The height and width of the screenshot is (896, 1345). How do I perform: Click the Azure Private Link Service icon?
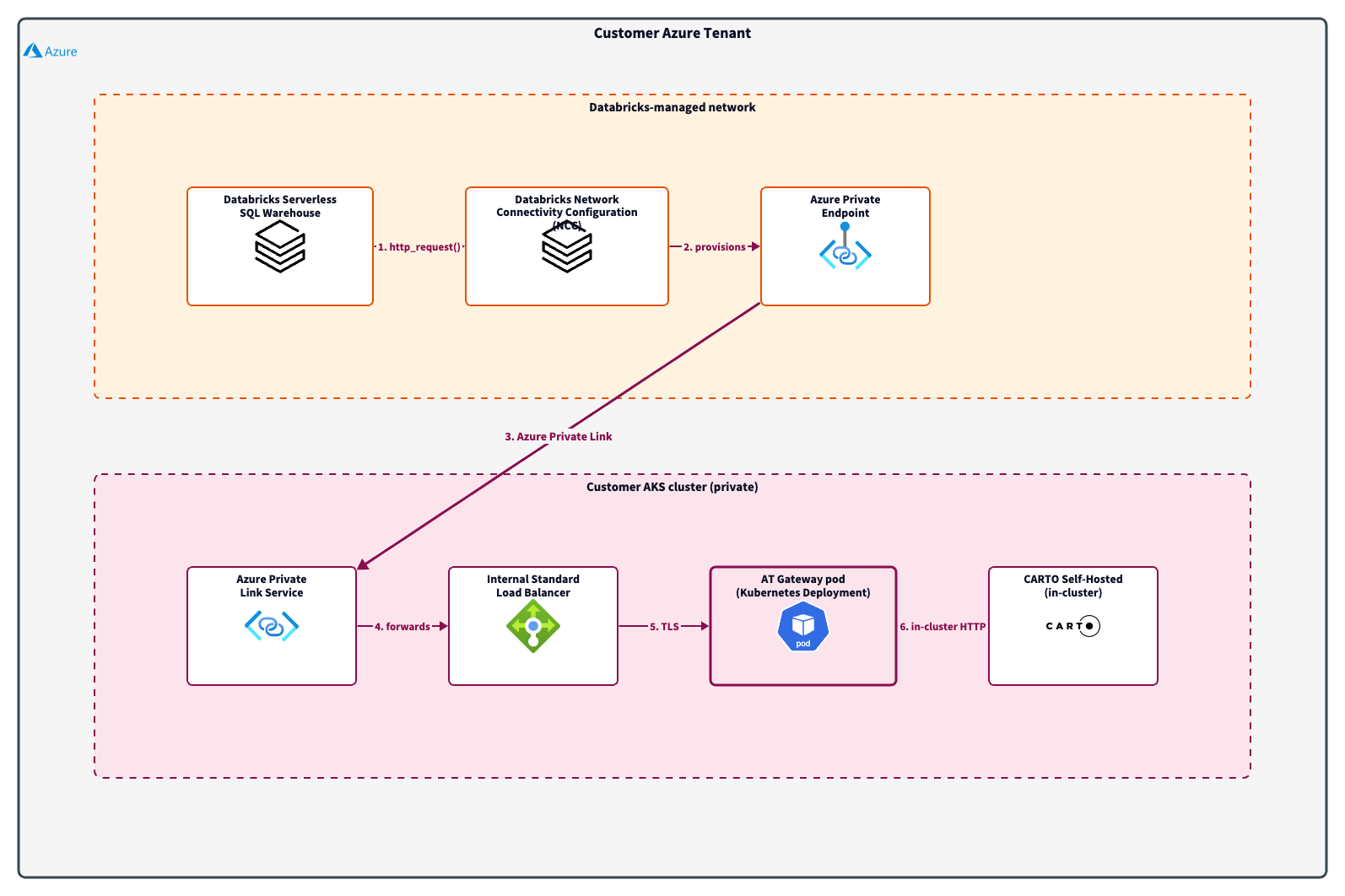coord(272,626)
